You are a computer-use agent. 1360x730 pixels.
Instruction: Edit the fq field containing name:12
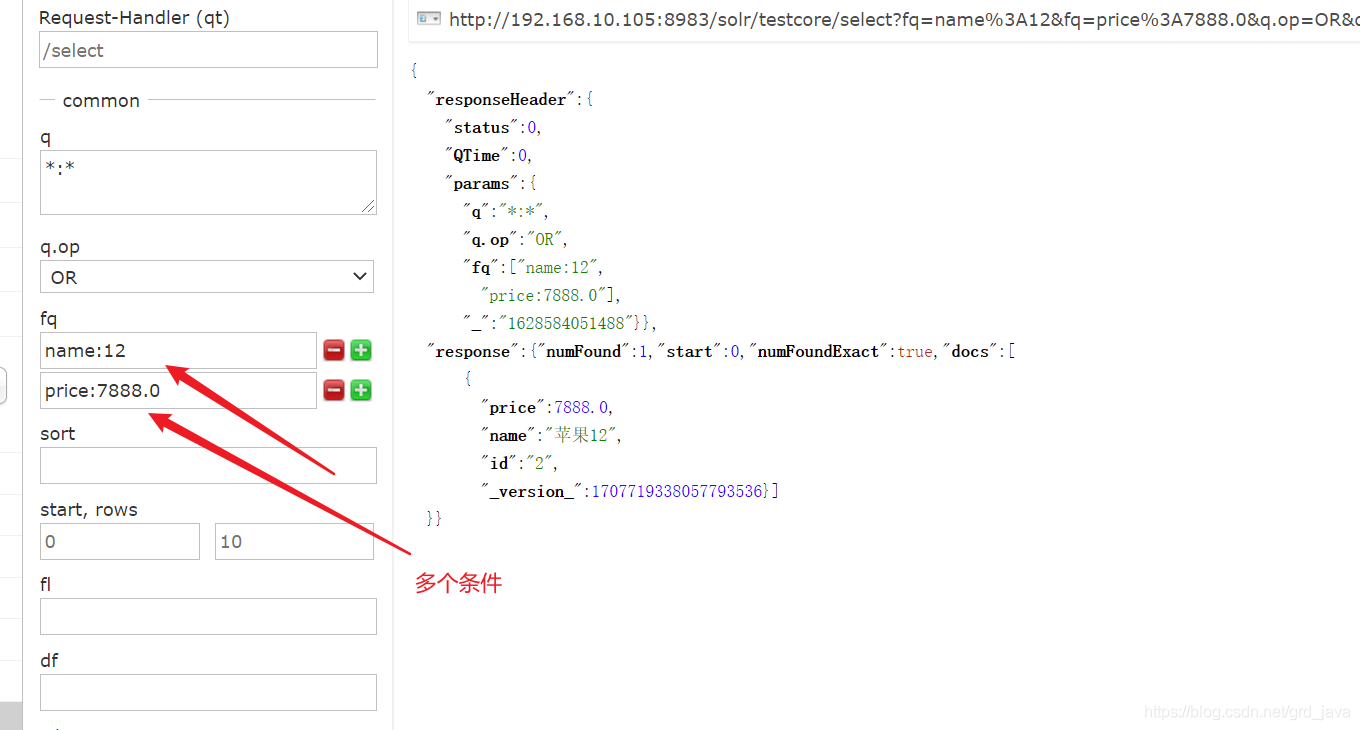[178, 350]
